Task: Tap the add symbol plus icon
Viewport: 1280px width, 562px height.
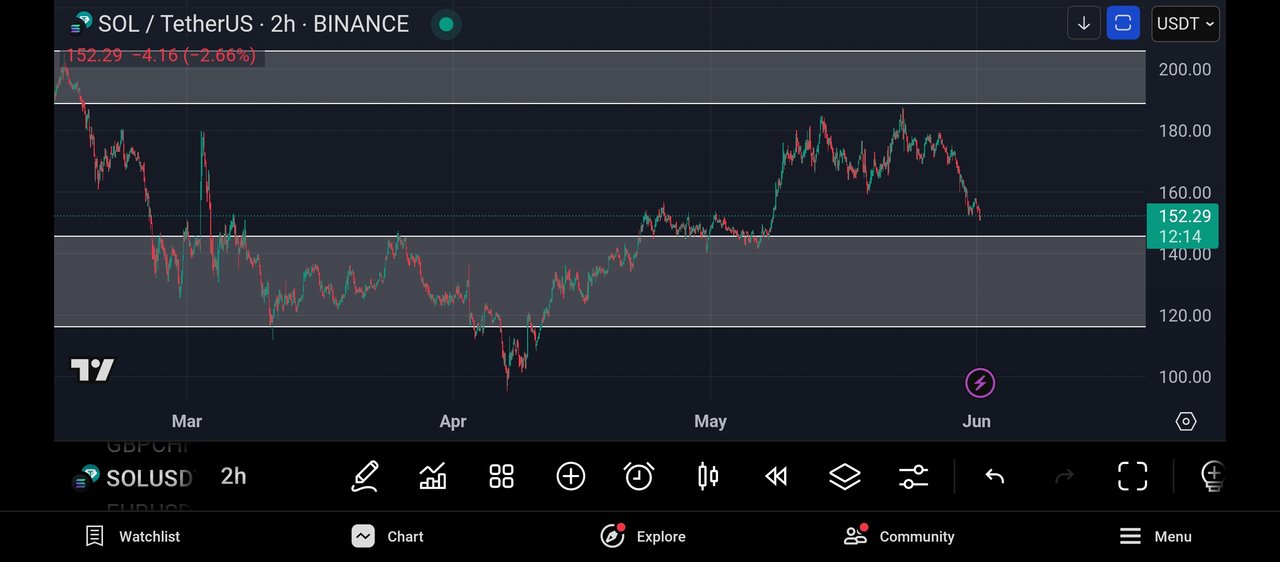Action: (x=570, y=477)
